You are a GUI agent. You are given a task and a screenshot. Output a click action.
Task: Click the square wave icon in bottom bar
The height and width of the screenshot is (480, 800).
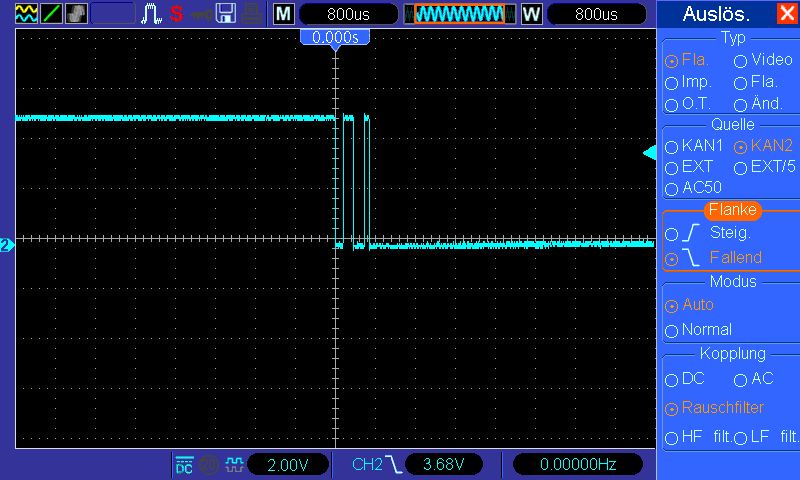click(x=234, y=465)
